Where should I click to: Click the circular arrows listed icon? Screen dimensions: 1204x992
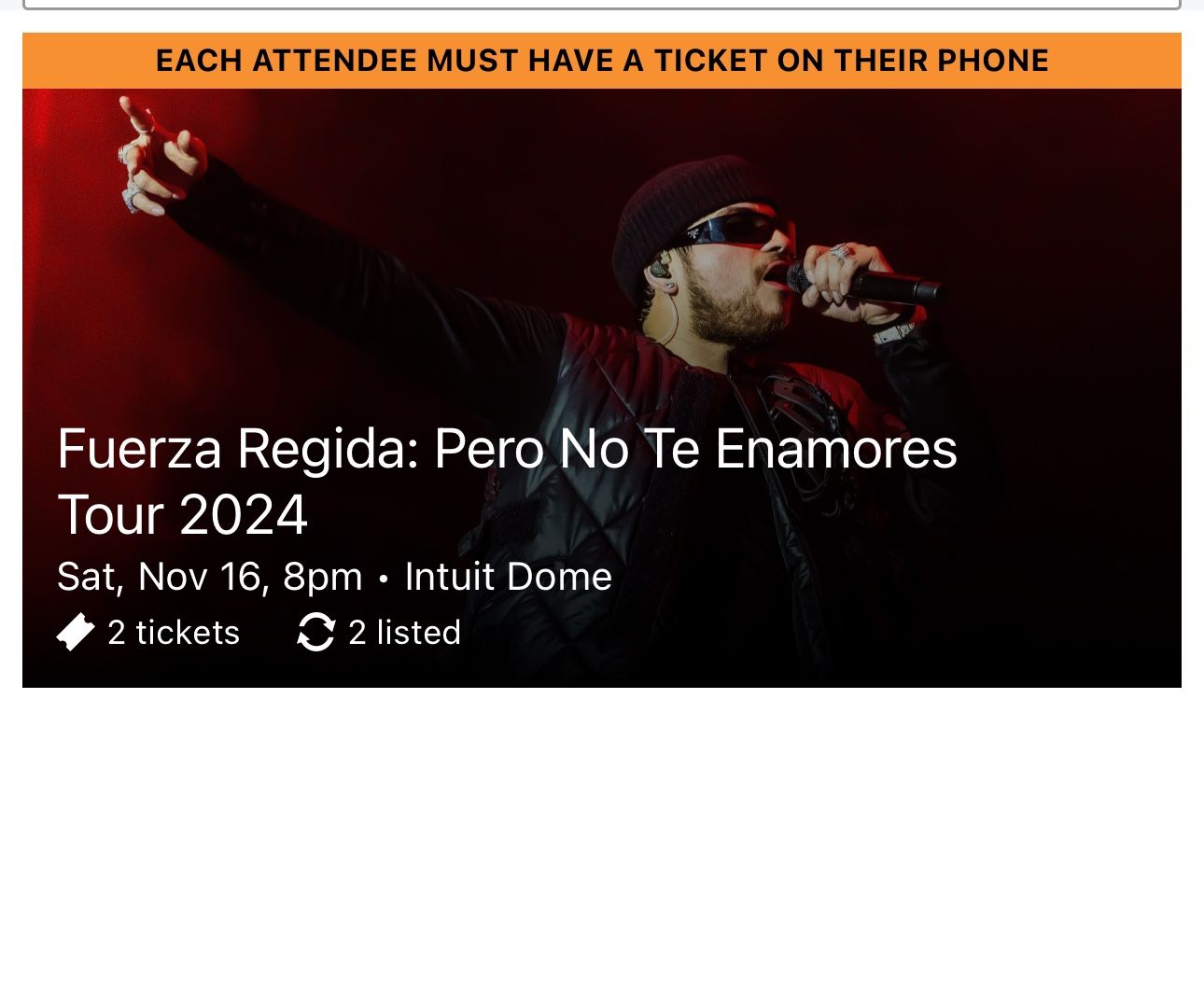click(x=315, y=632)
